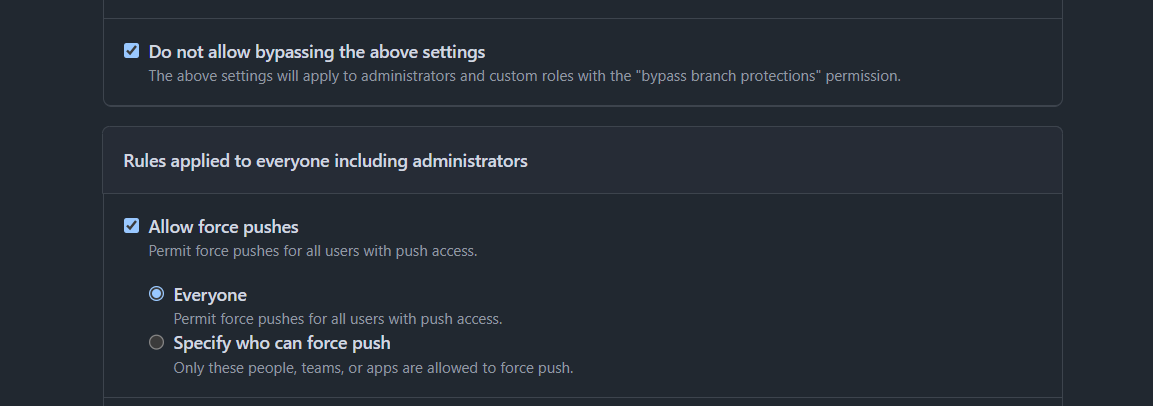1153x406 pixels.
Task: Click description text directly beneath 'Everyone' option
Action: (x=337, y=320)
